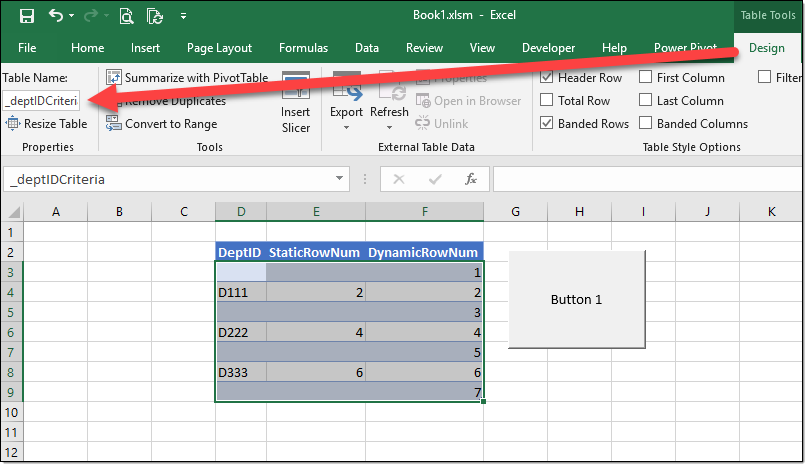
Task: Select column header A
Action: click(56, 211)
